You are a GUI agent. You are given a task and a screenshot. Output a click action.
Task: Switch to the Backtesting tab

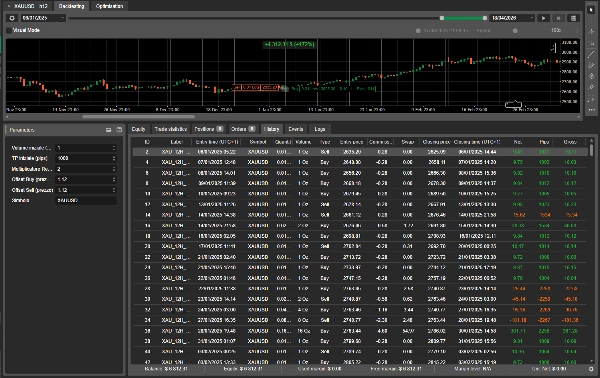71,6
